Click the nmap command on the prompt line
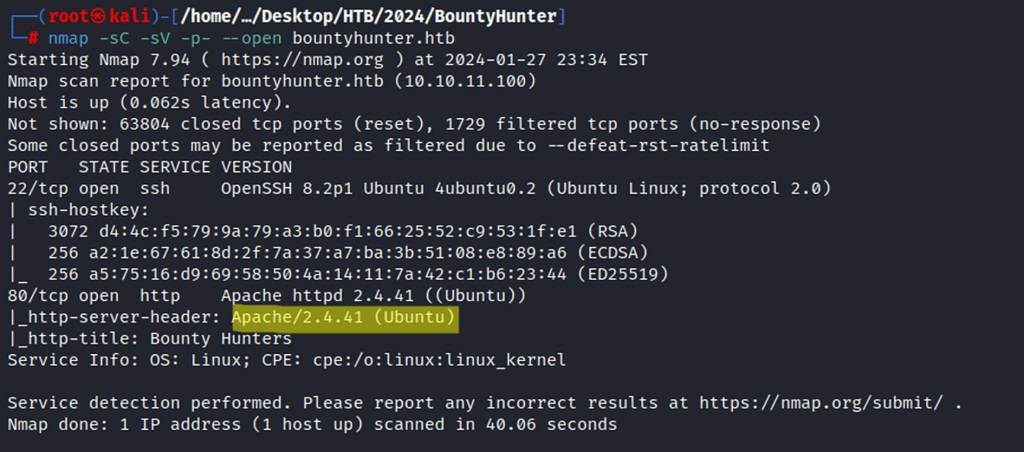The width and height of the screenshot is (1024, 452). (65, 38)
